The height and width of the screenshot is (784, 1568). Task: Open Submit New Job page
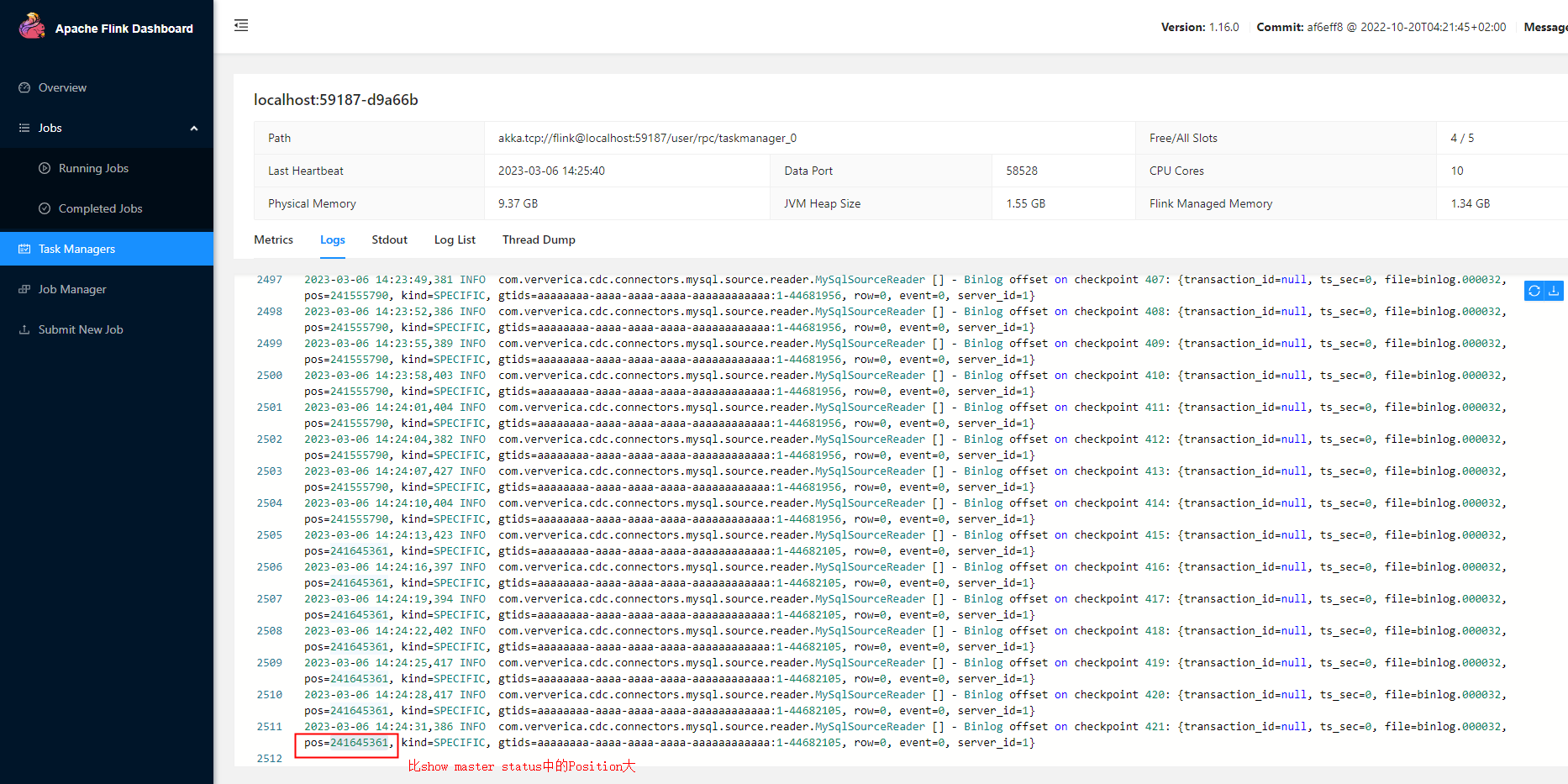(x=107, y=329)
